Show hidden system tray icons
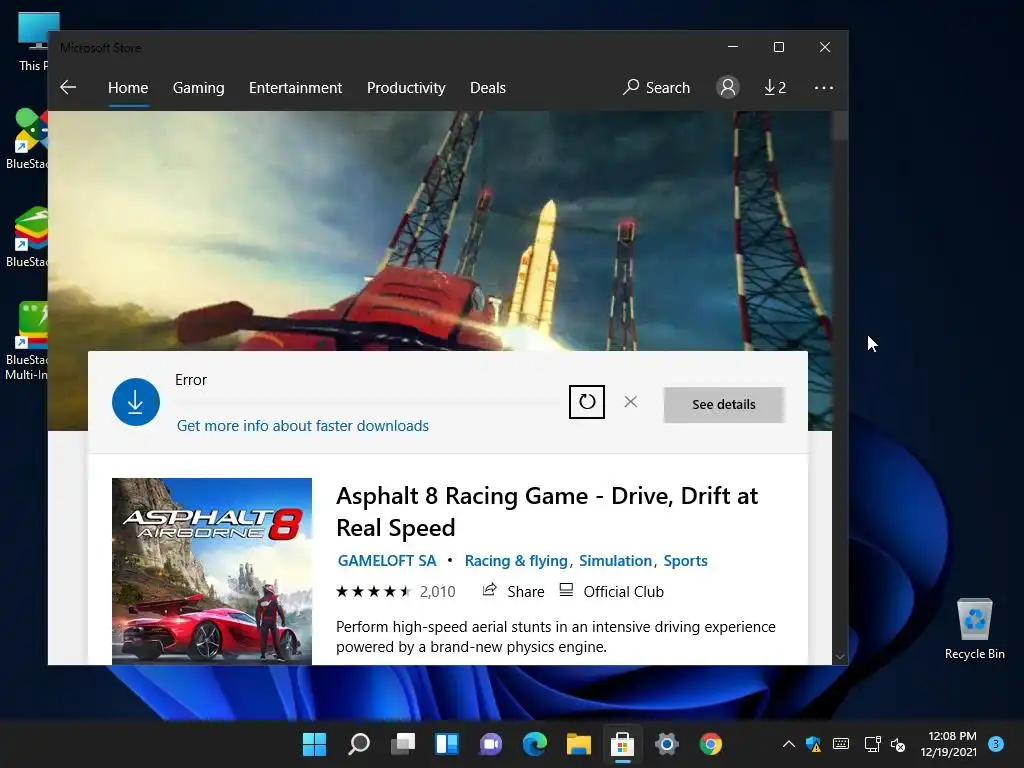 [x=789, y=744]
